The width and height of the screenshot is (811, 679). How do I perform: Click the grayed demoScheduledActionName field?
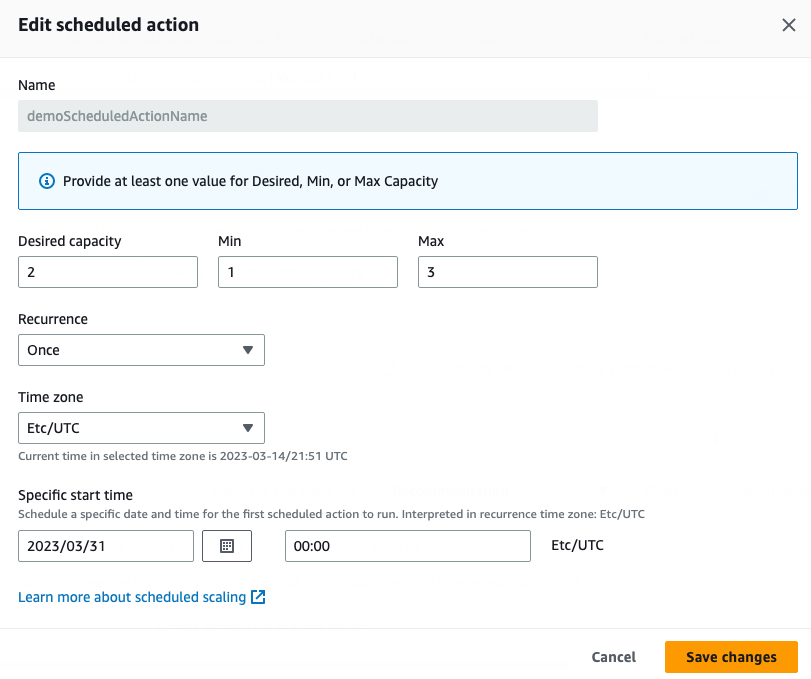(x=307, y=116)
